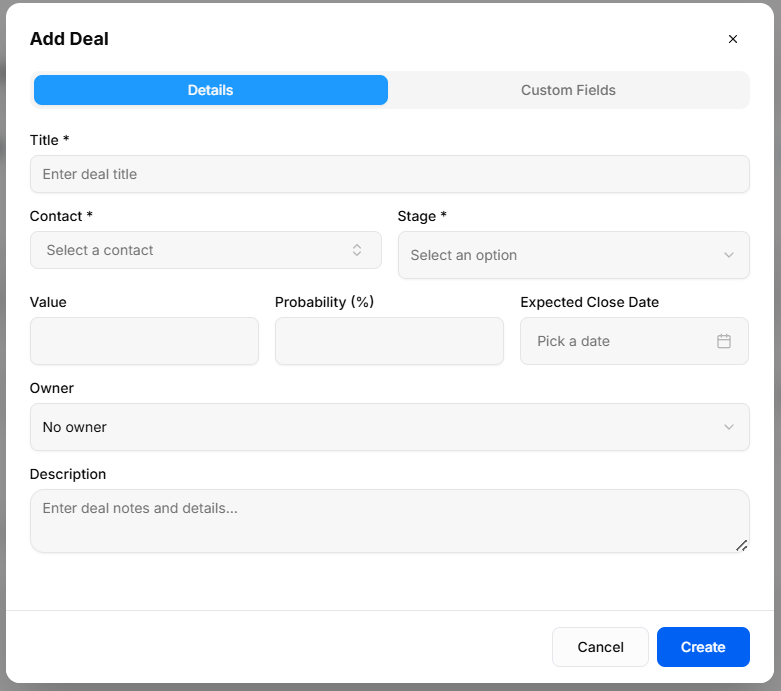Switch to the Details tab
The image size is (781, 691).
pyautogui.click(x=211, y=90)
